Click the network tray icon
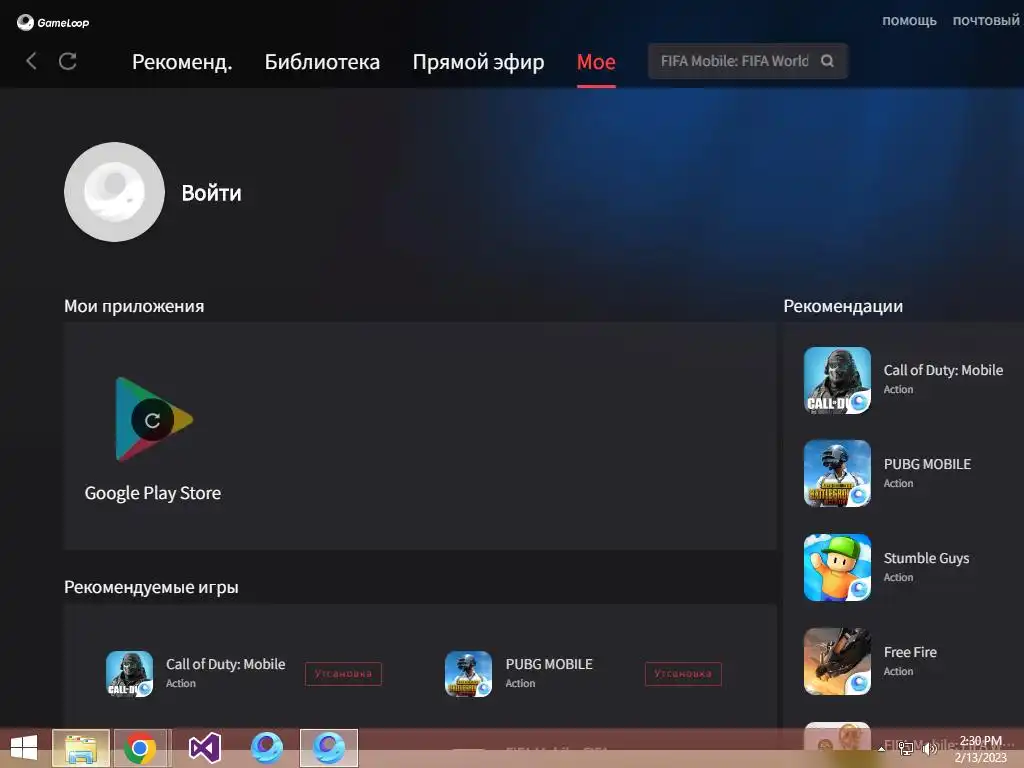The height and width of the screenshot is (768, 1024). coord(905,749)
